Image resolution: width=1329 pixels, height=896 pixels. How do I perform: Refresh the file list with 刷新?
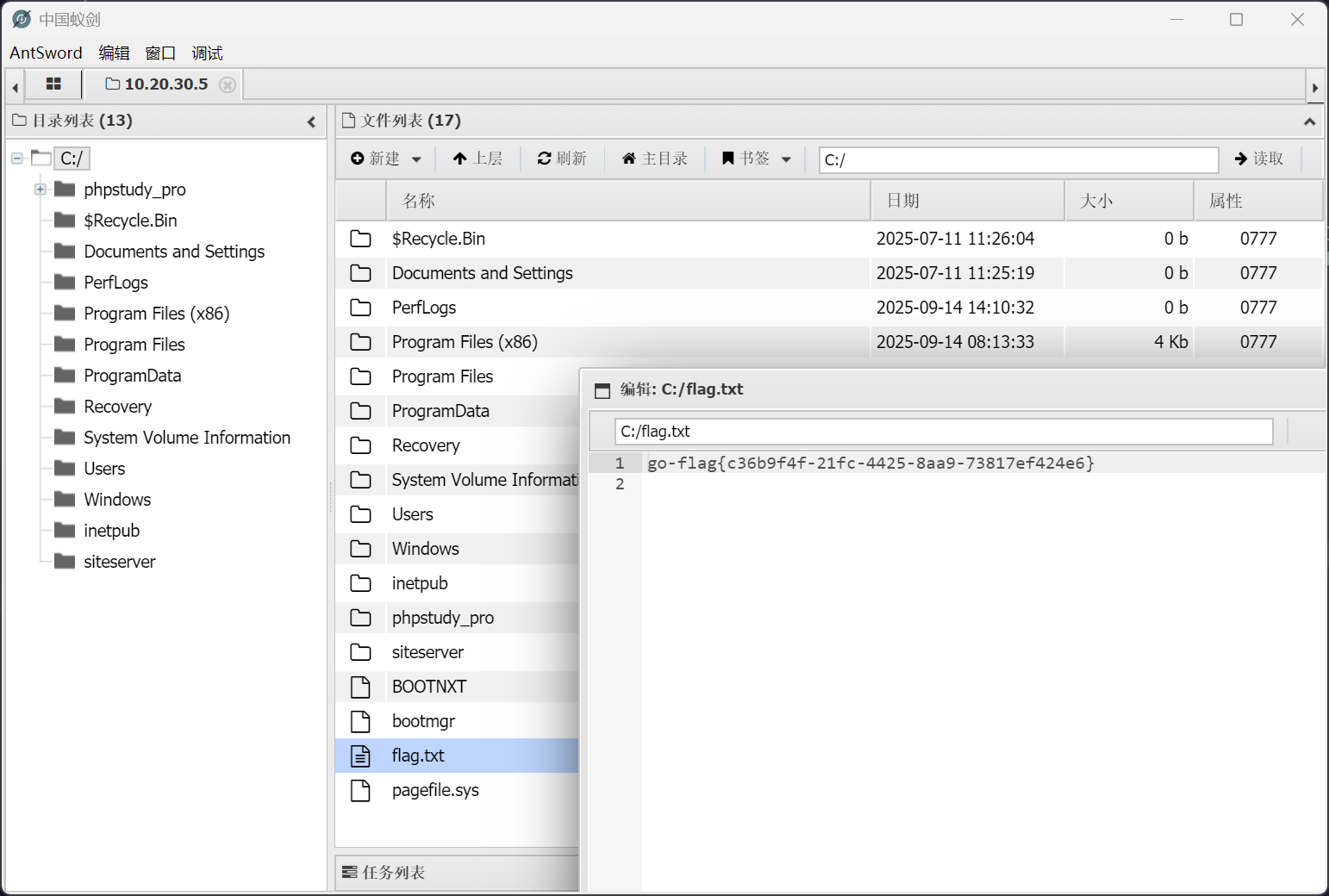(x=562, y=159)
